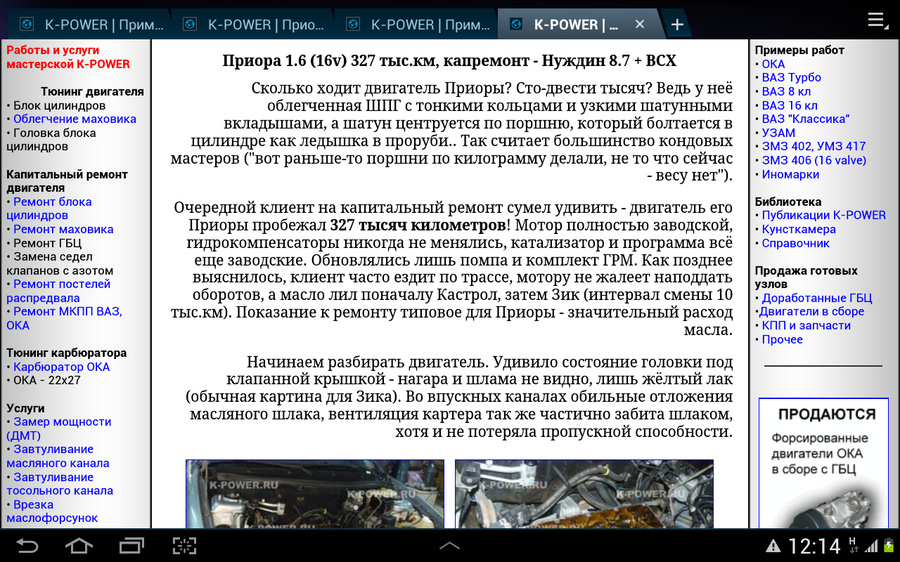Screen dimensions: 900x562
Task: Open the ВАЗ Турбо link
Action: (x=791, y=77)
